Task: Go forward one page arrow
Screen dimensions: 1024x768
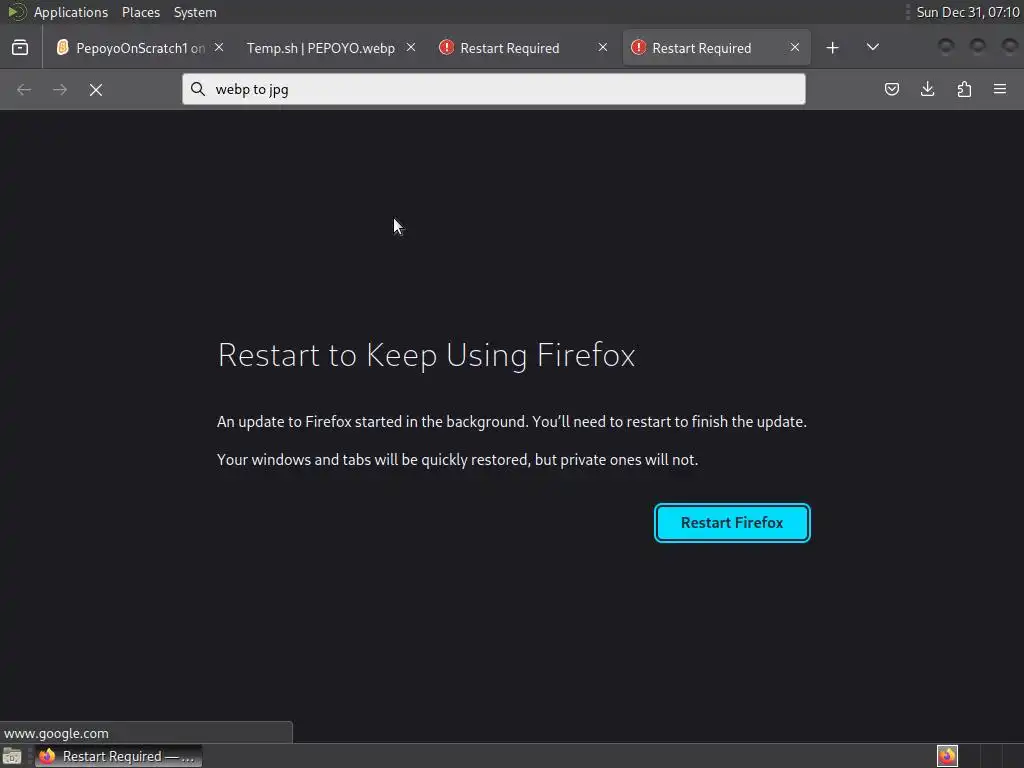Action: coord(59,89)
